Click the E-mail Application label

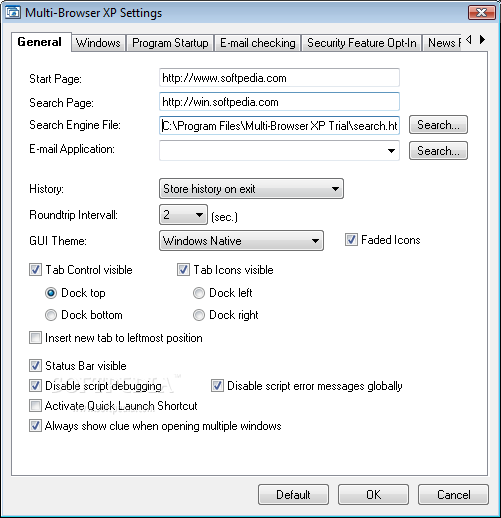pos(72,149)
